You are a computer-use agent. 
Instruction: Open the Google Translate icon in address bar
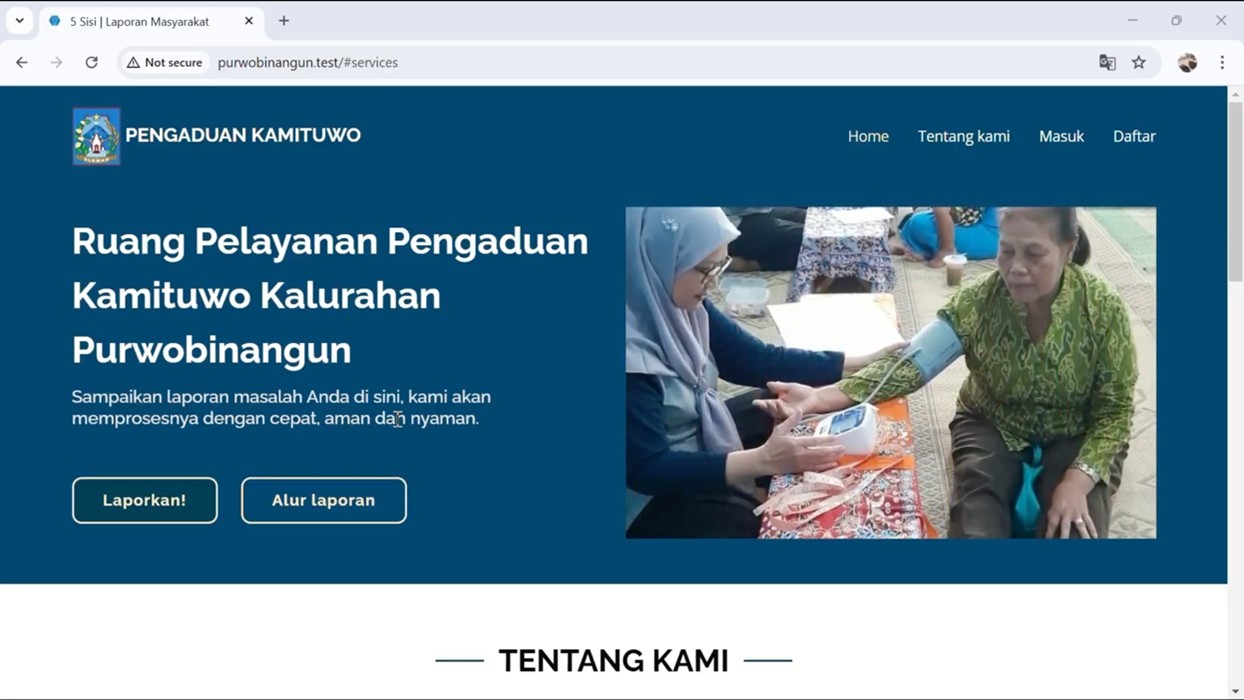click(1107, 62)
